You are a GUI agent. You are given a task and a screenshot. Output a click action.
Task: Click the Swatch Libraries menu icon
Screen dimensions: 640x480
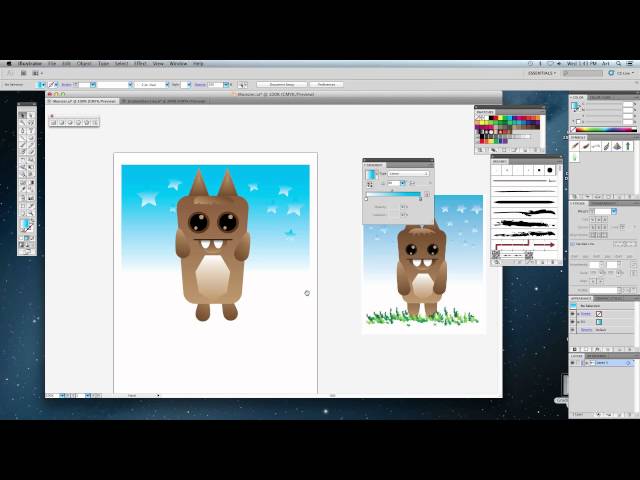tap(481, 150)
